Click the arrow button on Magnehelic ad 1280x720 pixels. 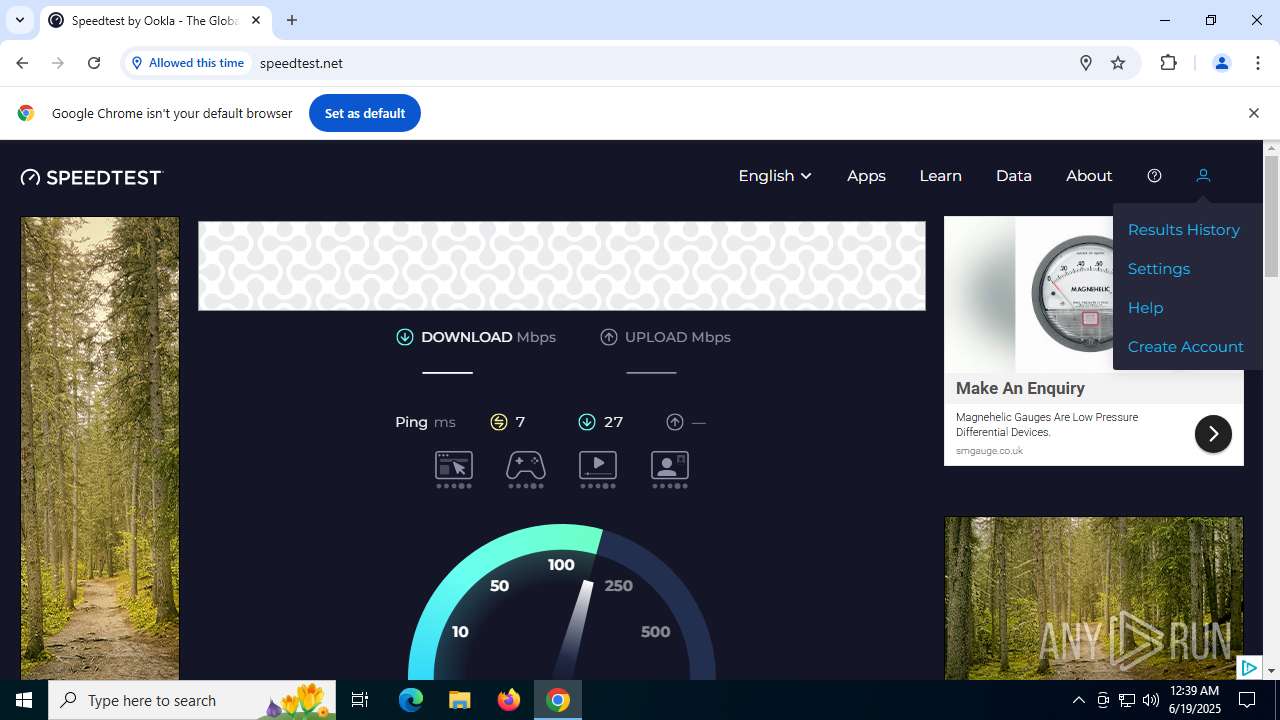(1213, 434)
